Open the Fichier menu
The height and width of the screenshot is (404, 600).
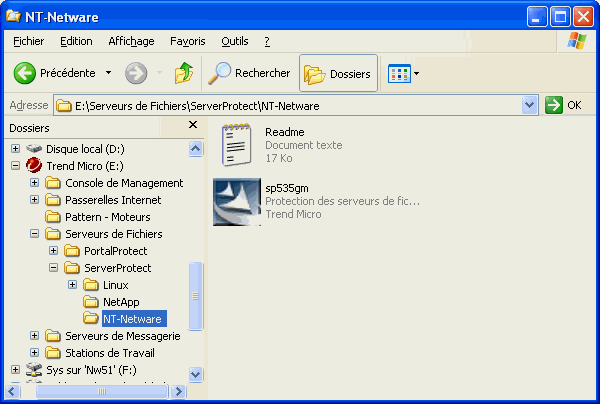28,41
